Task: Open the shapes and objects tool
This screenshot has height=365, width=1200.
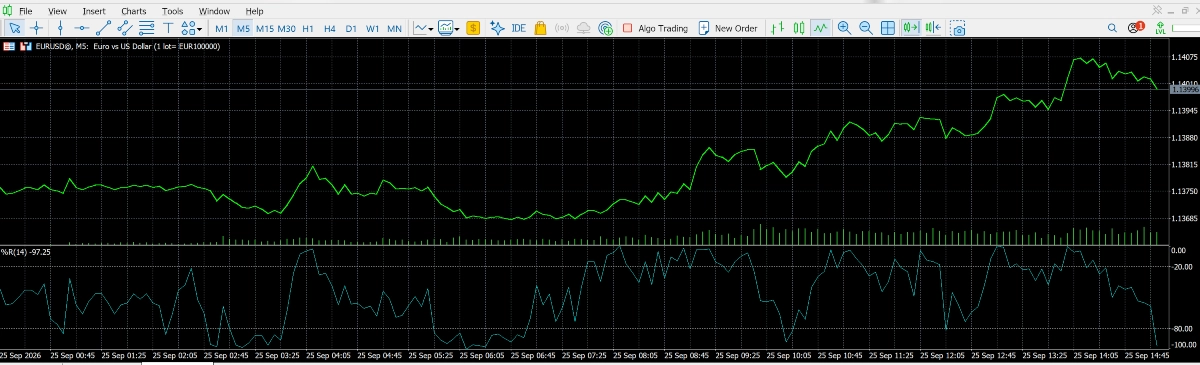Action: tap(187, 28)
